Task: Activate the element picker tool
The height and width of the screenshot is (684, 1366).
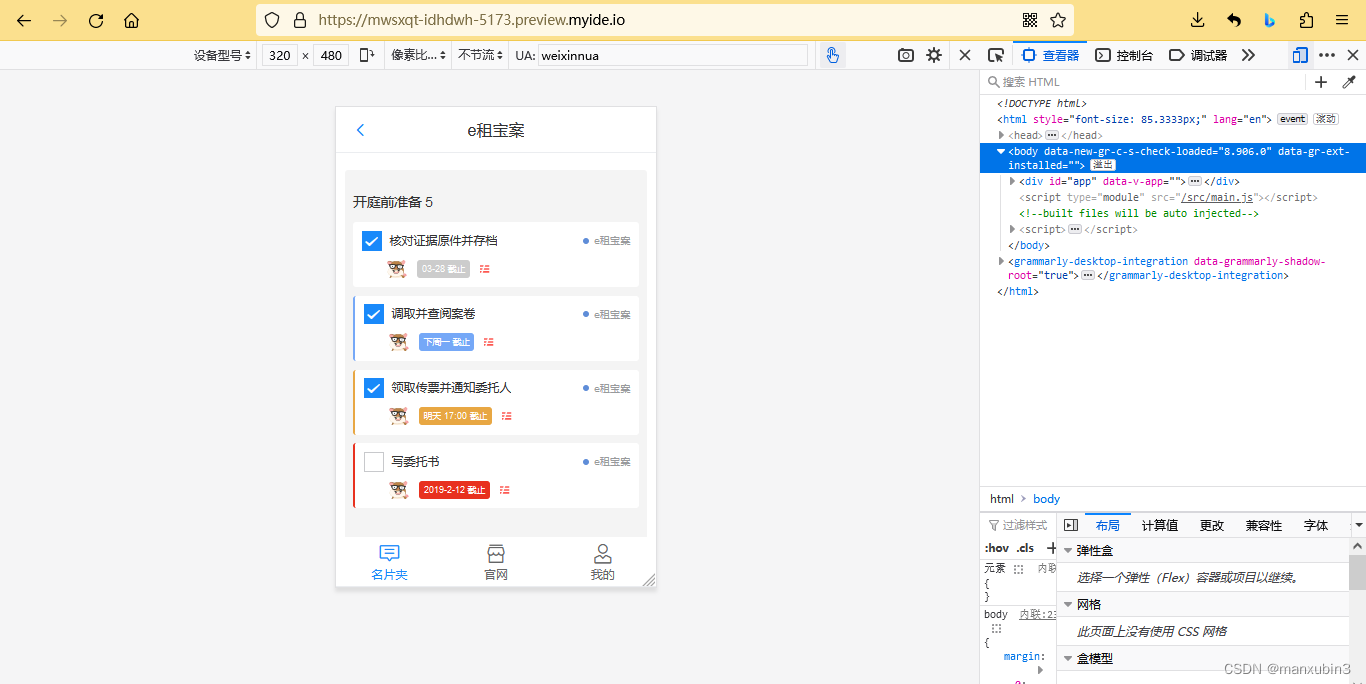Action: (996, 55)
